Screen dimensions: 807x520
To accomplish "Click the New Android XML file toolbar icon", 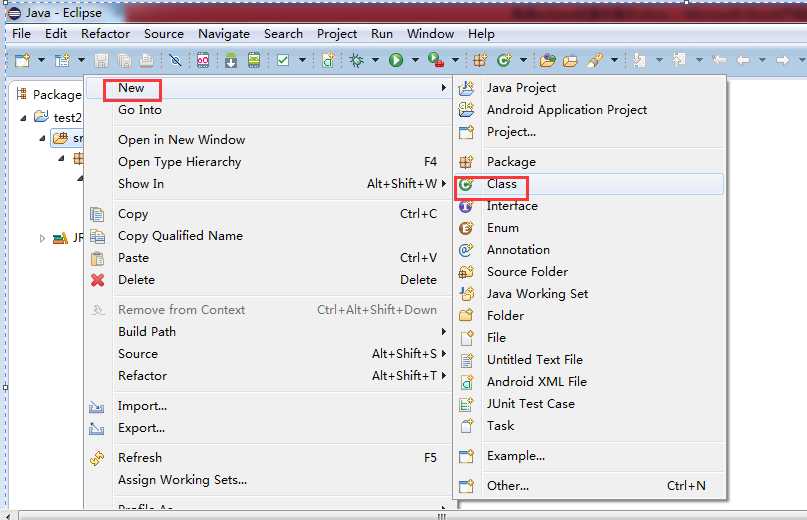I will coord(328,60).
